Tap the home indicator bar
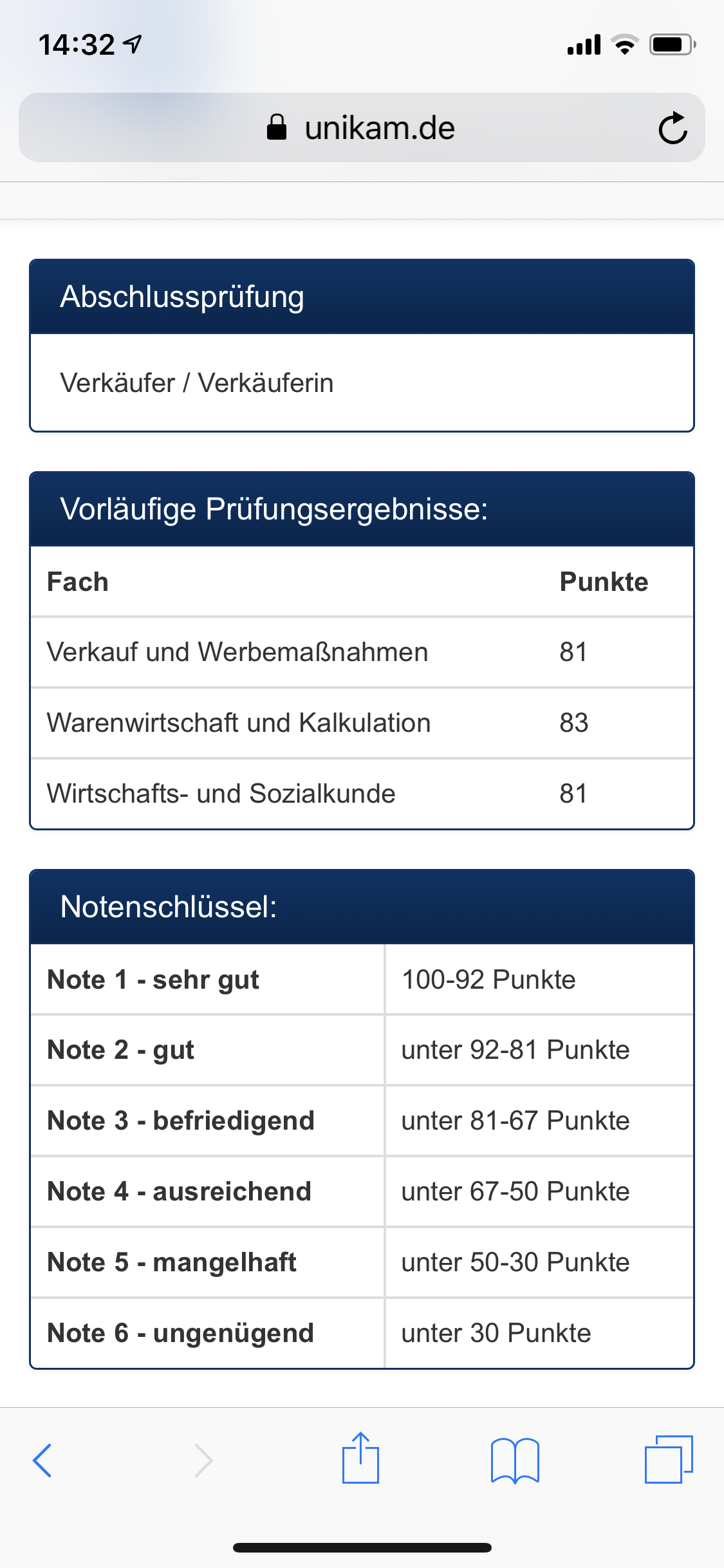This screenshot has width=724, height=1568. (362, 1547)
